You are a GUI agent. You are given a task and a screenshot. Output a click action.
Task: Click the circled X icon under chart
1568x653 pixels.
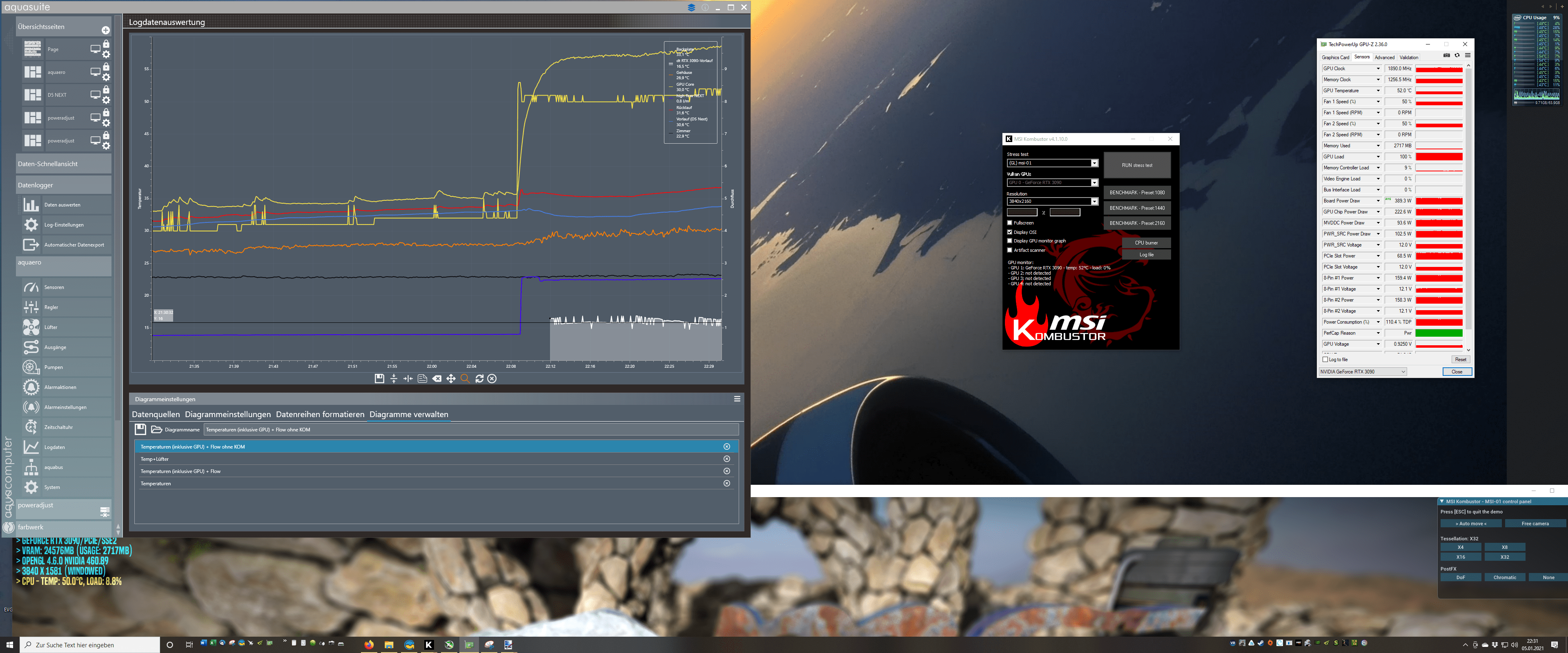(492, 378)
